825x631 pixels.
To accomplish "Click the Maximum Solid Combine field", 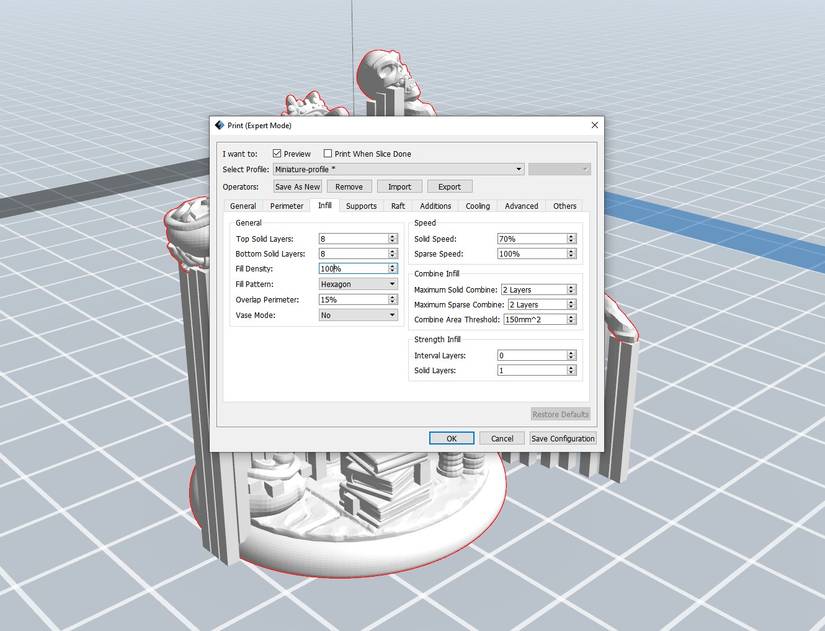I will point(534,289).
